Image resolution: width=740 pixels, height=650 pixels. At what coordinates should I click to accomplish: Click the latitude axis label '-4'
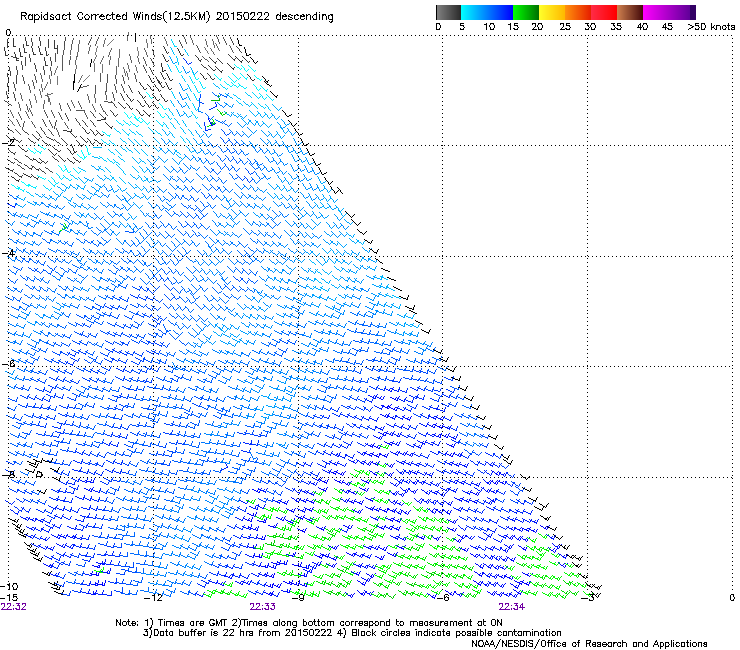coord(9,253)
